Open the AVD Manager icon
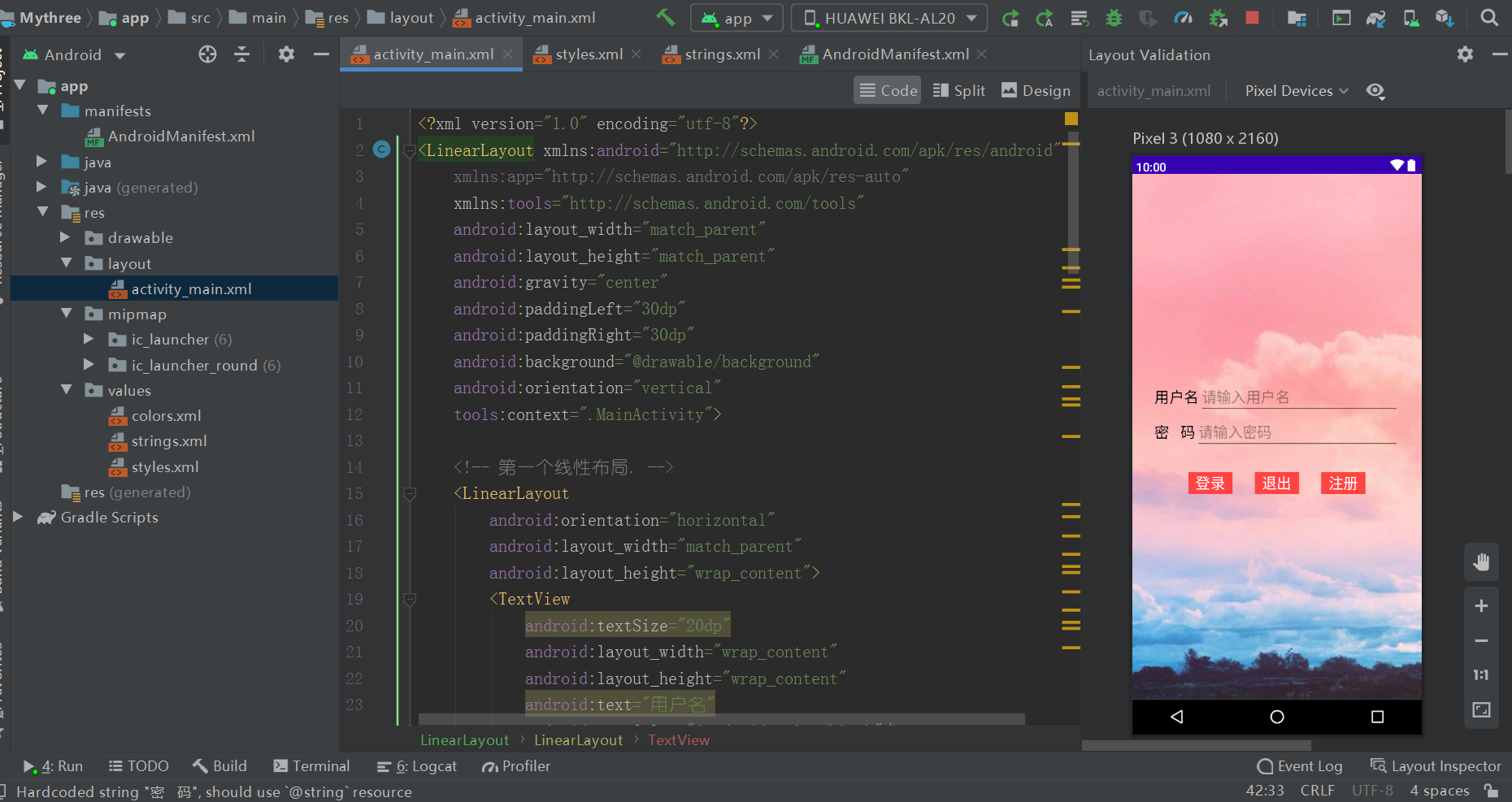Screen dimensions: 1512x802 tap(1411, 18)
